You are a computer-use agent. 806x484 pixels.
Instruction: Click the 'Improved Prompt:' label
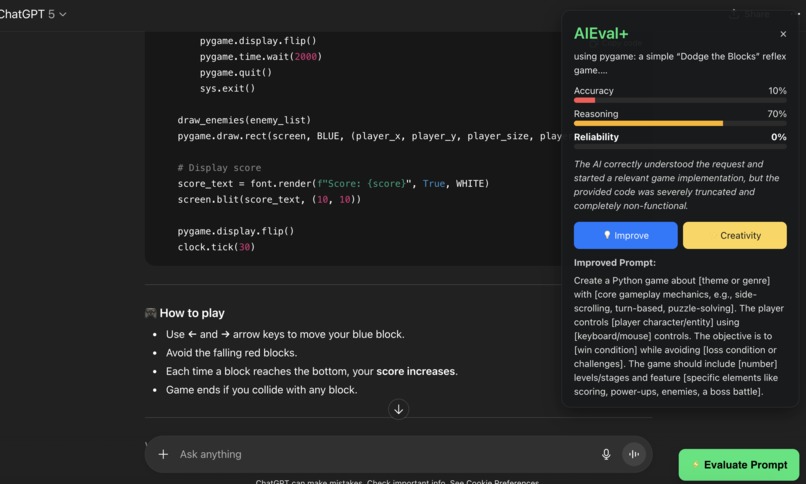(x=615, y=263)
